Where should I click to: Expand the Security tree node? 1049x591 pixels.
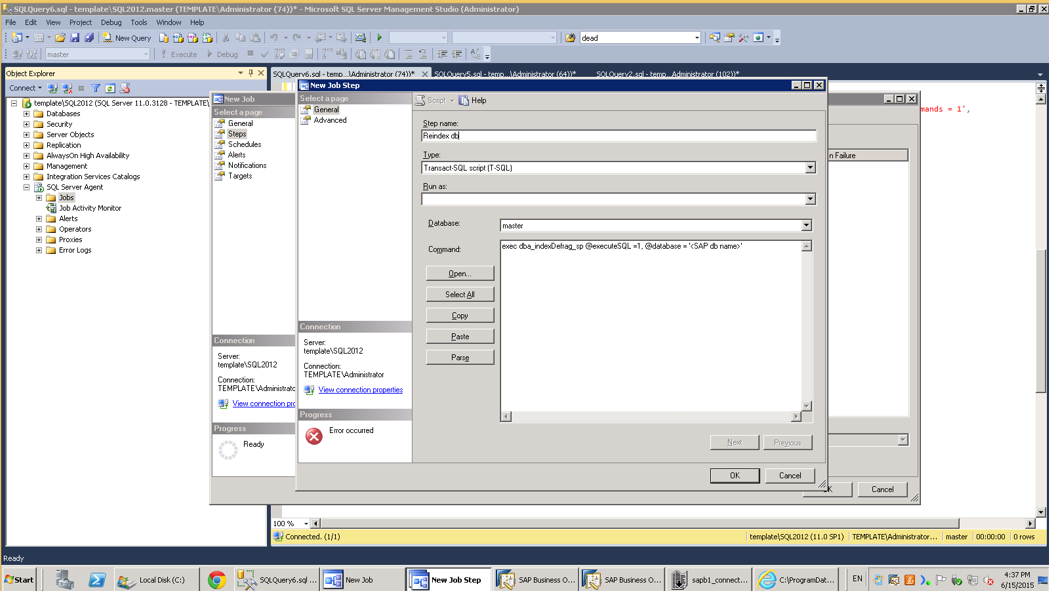[x=26, y=124]
